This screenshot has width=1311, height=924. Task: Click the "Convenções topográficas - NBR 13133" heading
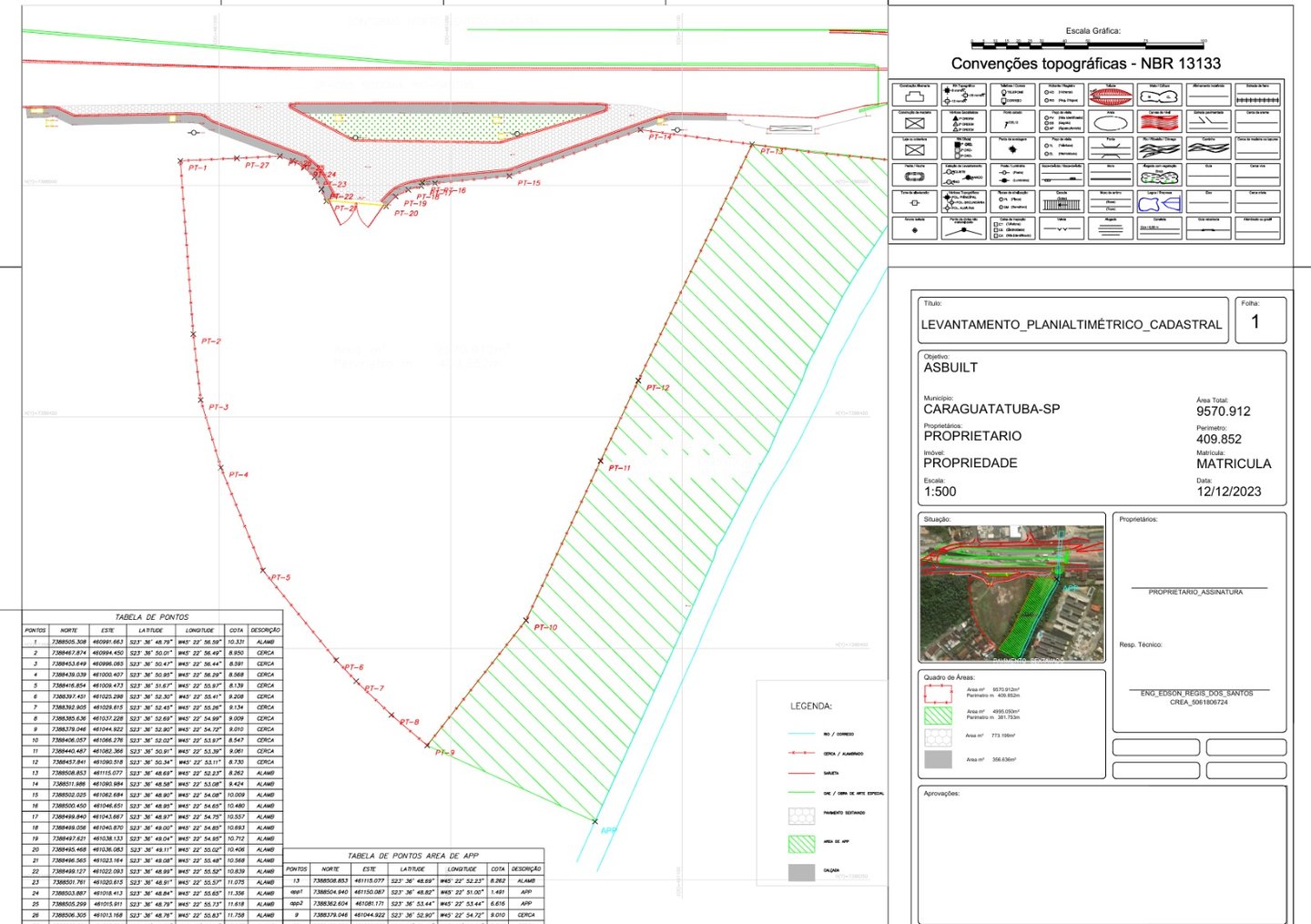pos(1086,64)
